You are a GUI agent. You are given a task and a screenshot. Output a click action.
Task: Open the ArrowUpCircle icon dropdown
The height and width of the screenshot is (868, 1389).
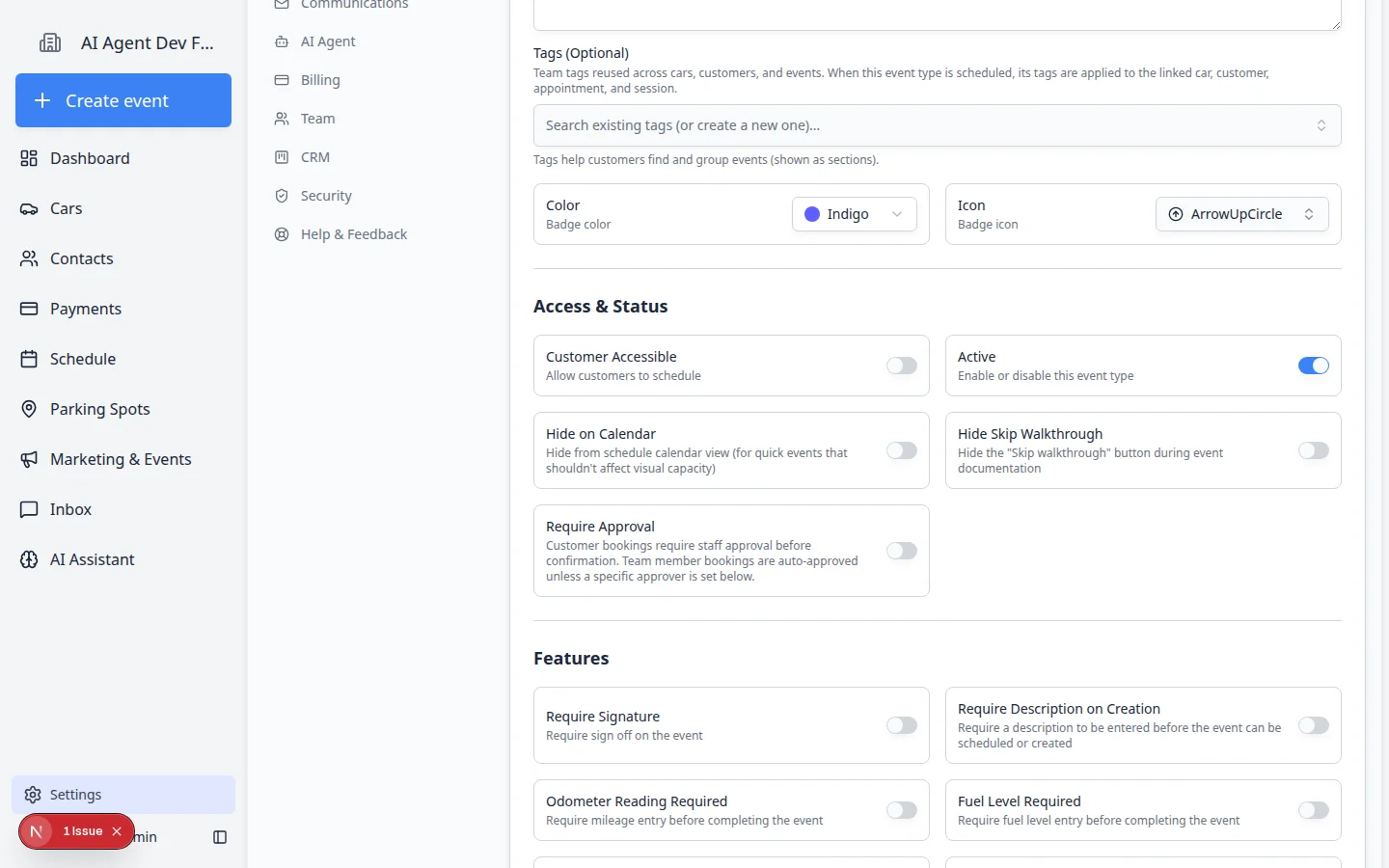coord(1242,214)
